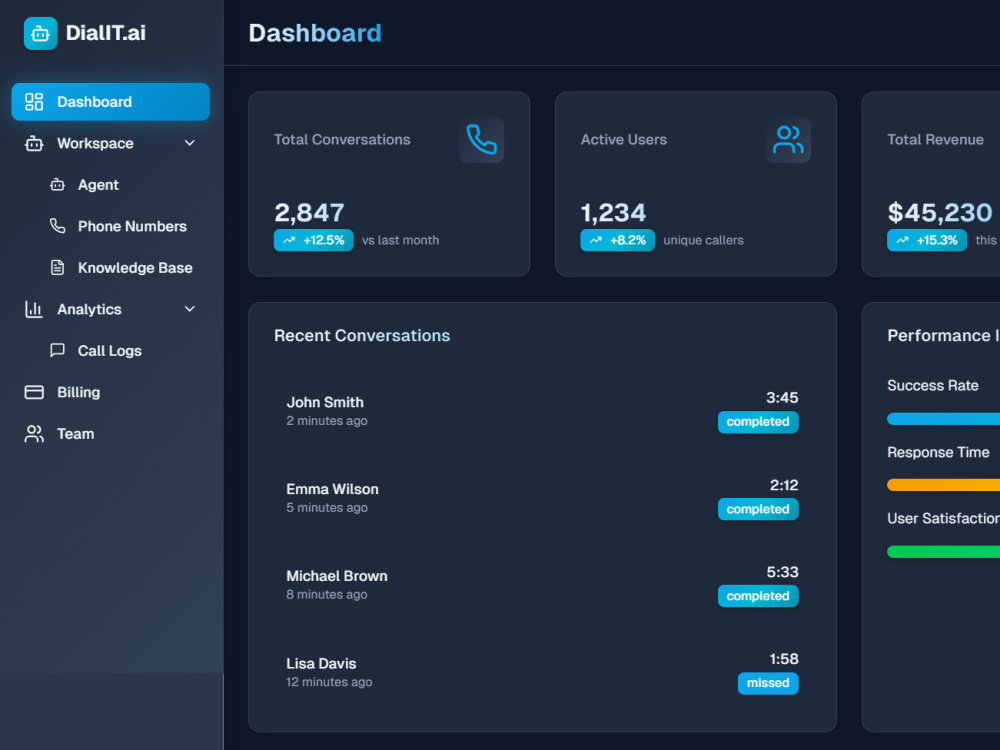Click the DialIT.ai brand name
This screenshot has height=750, width=1000.
pyautogui.click(x=106, y=33)
